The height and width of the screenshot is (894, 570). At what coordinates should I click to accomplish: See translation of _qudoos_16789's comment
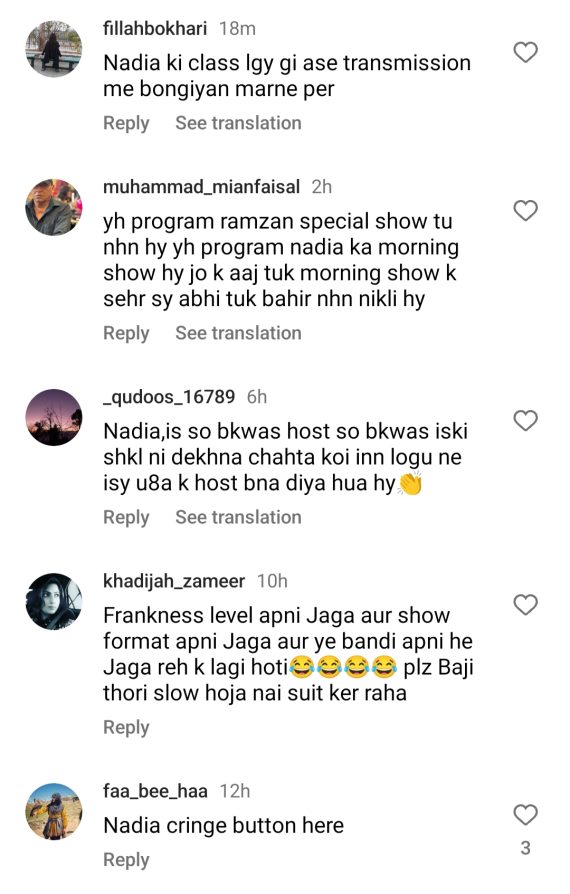(238, 517)
